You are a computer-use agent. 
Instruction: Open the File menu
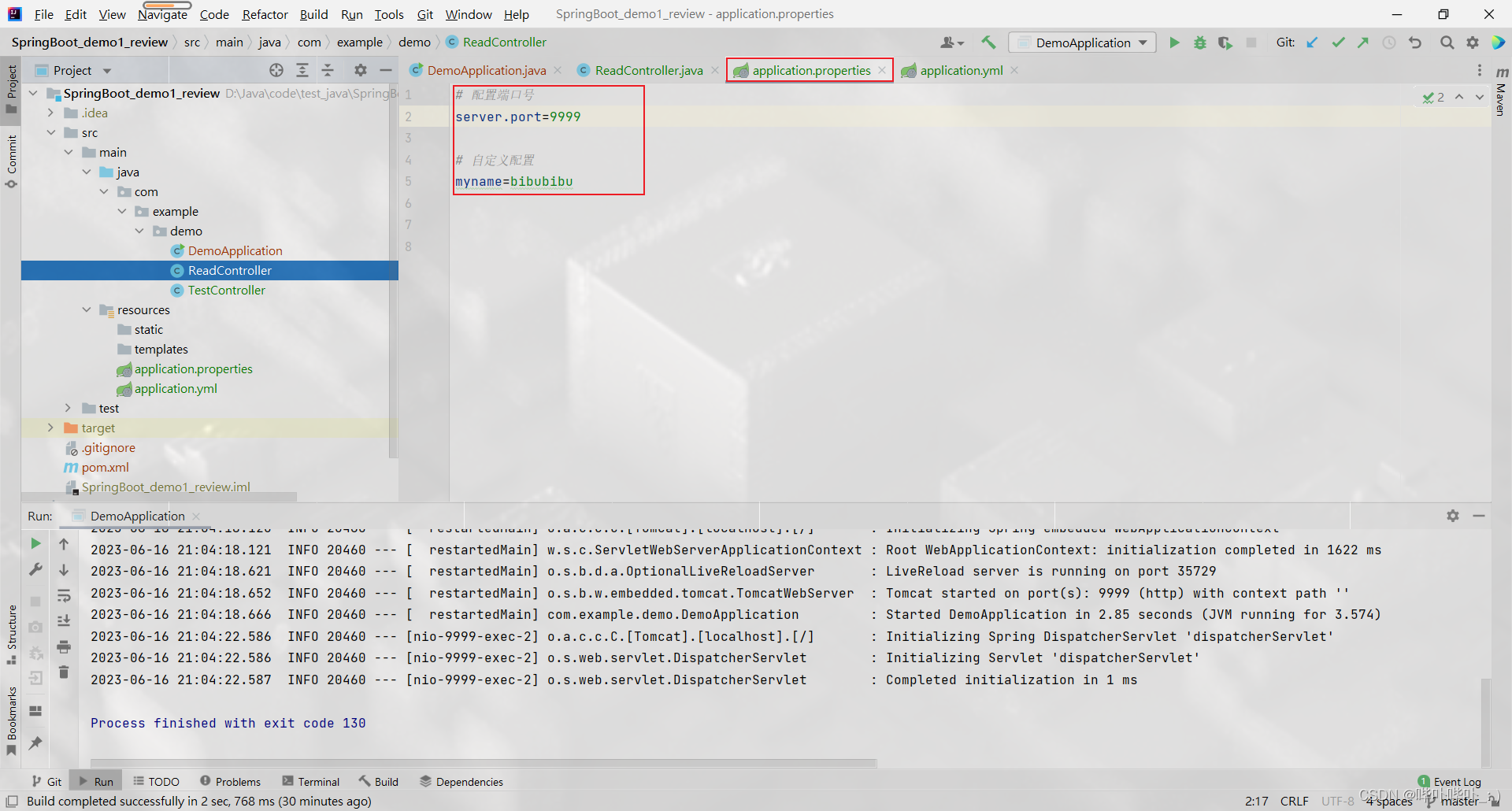click(44, 14)
